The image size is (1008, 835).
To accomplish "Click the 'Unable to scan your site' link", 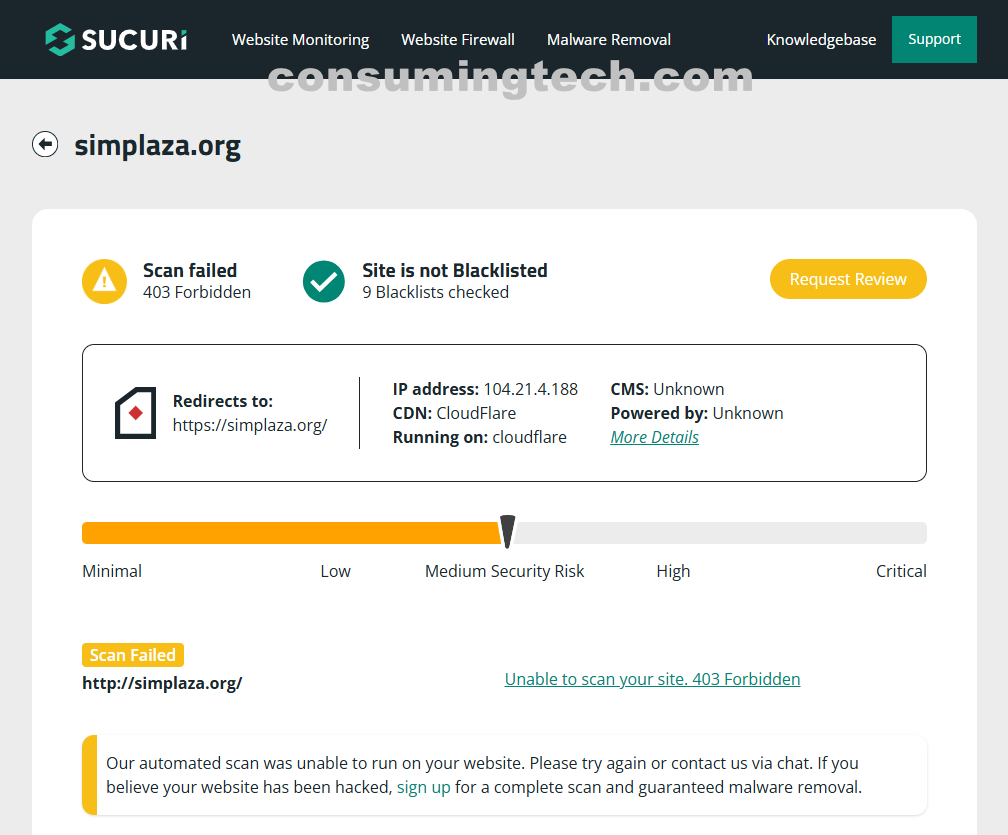I will (x=652, y=679).
